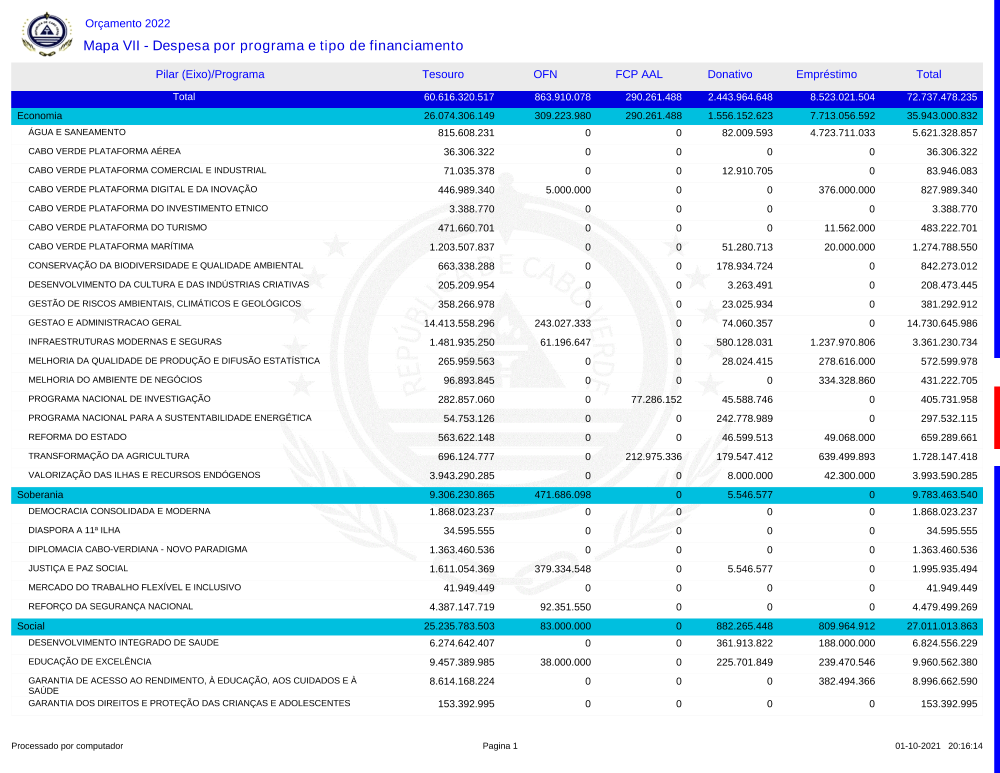Click the Pagina 1 footer label
The height and width of the screenshot is (773, 1000).
(500, 746)
